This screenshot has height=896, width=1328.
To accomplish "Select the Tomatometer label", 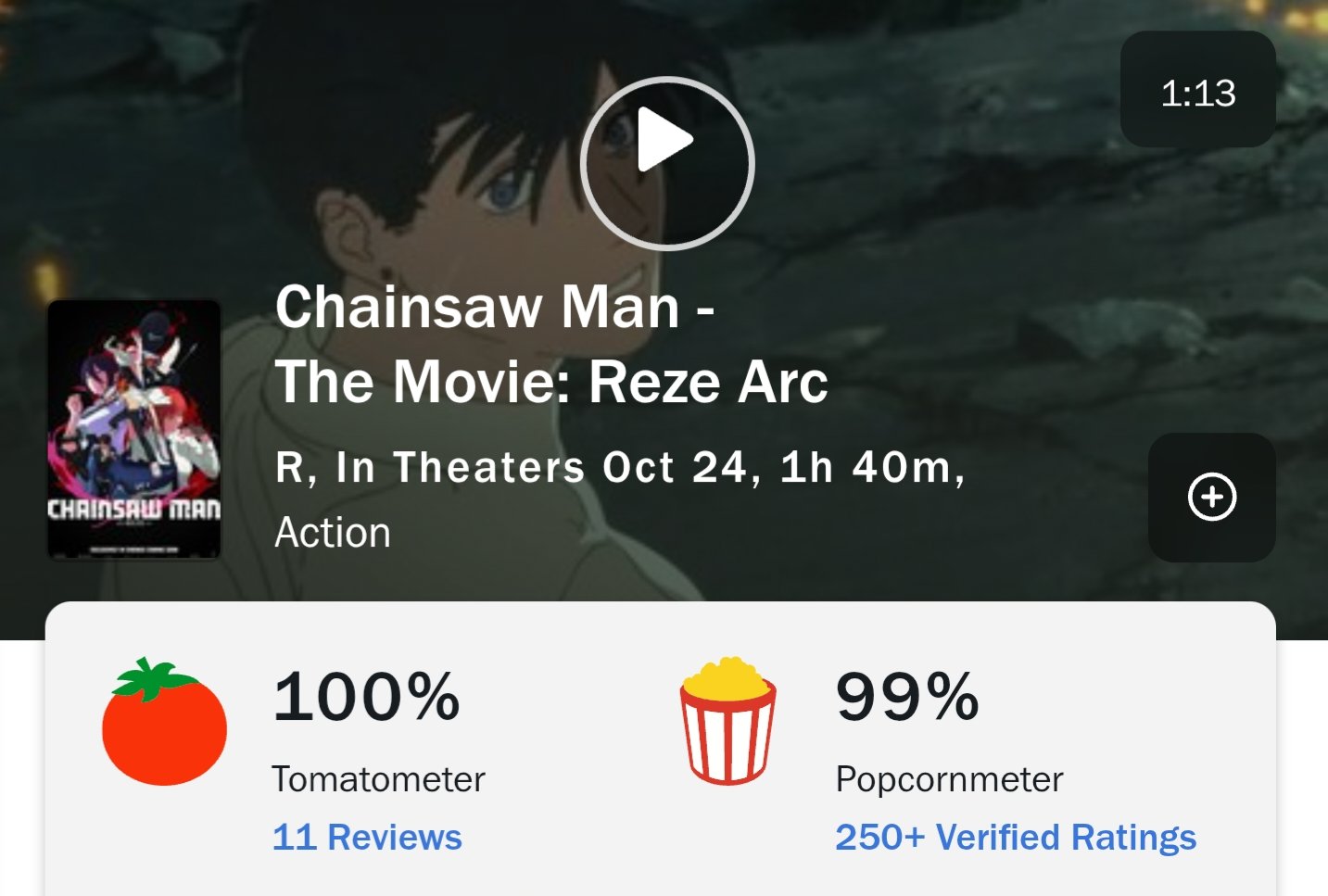I will [x=378, y=779].
